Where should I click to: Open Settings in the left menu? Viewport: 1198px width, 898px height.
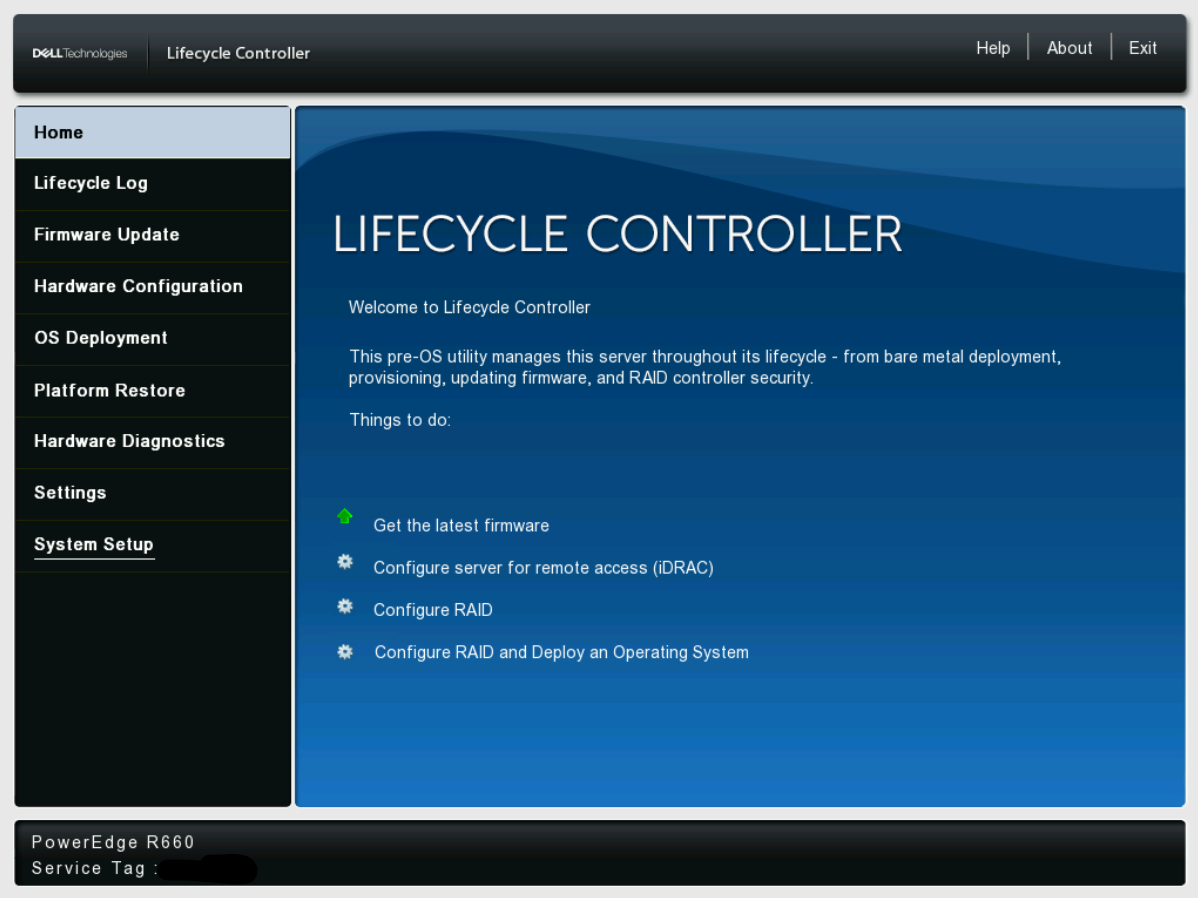pyautogui.click(x=153, y=494)
